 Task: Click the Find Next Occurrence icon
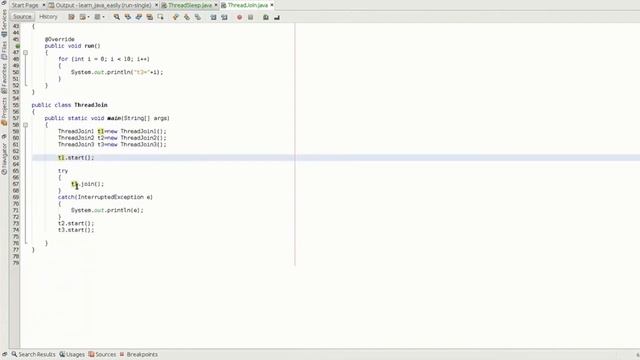pos(139,17)
